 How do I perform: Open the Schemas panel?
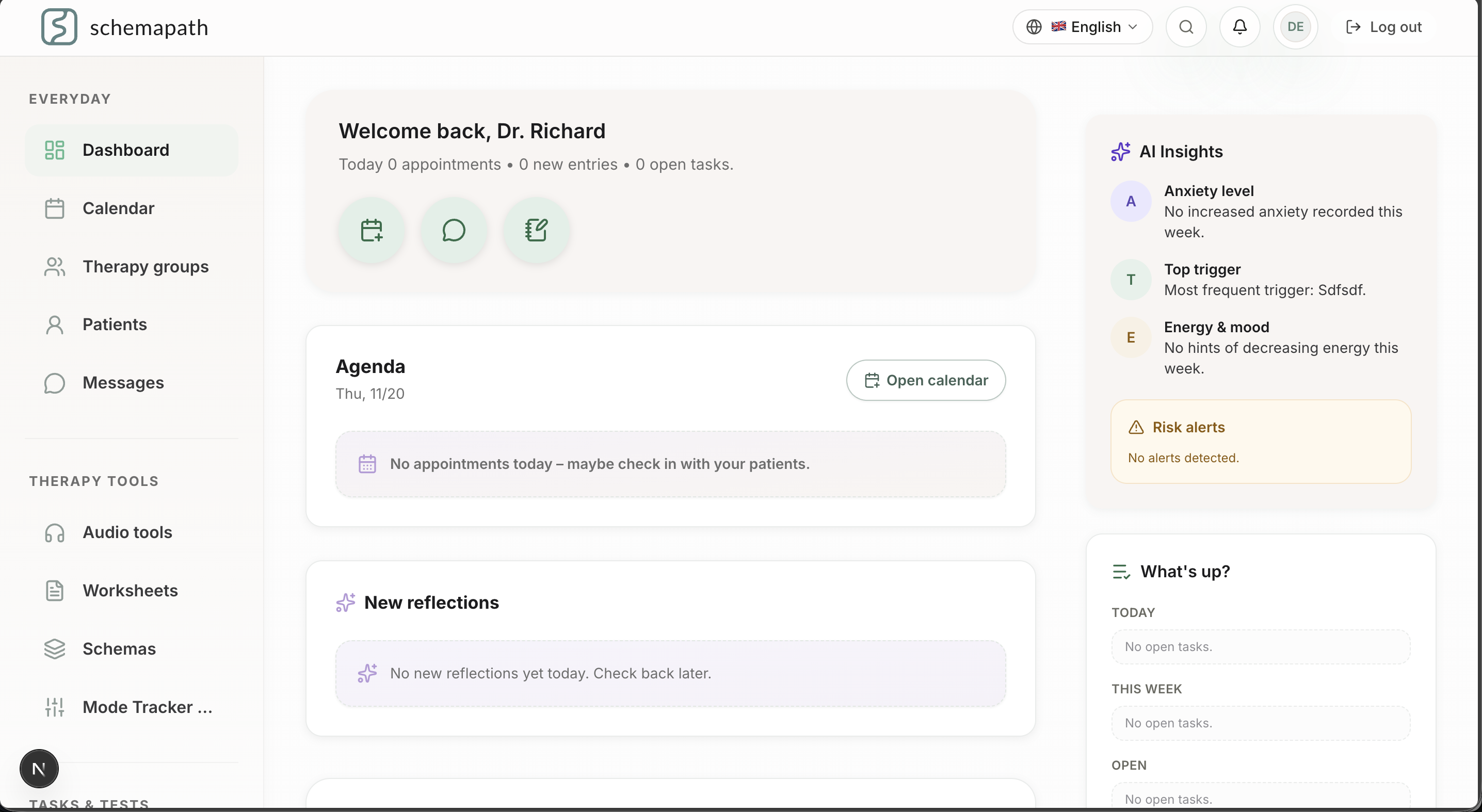coord(119,648)
